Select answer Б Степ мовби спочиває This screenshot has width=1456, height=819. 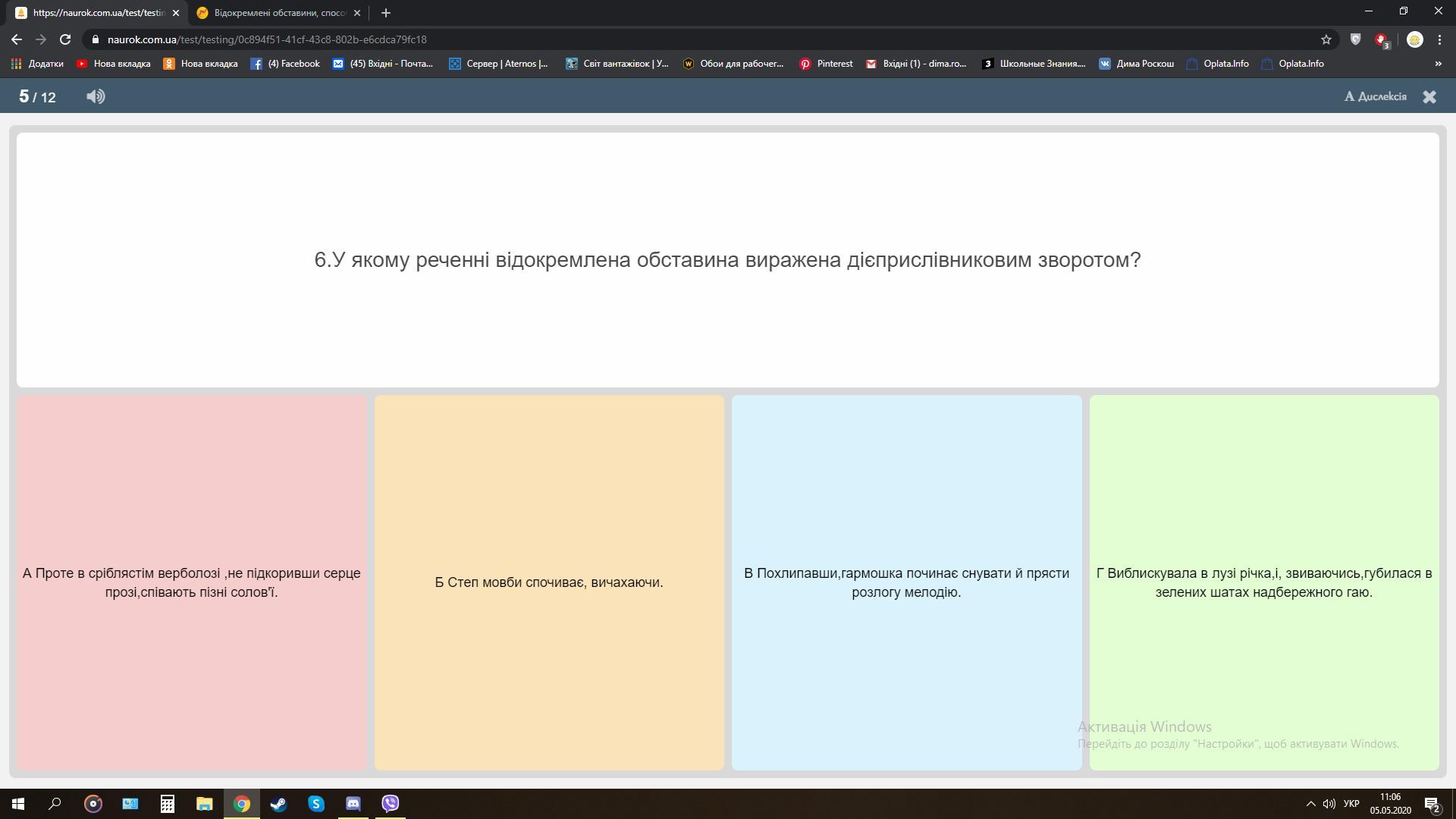click(x=549, y=582)
